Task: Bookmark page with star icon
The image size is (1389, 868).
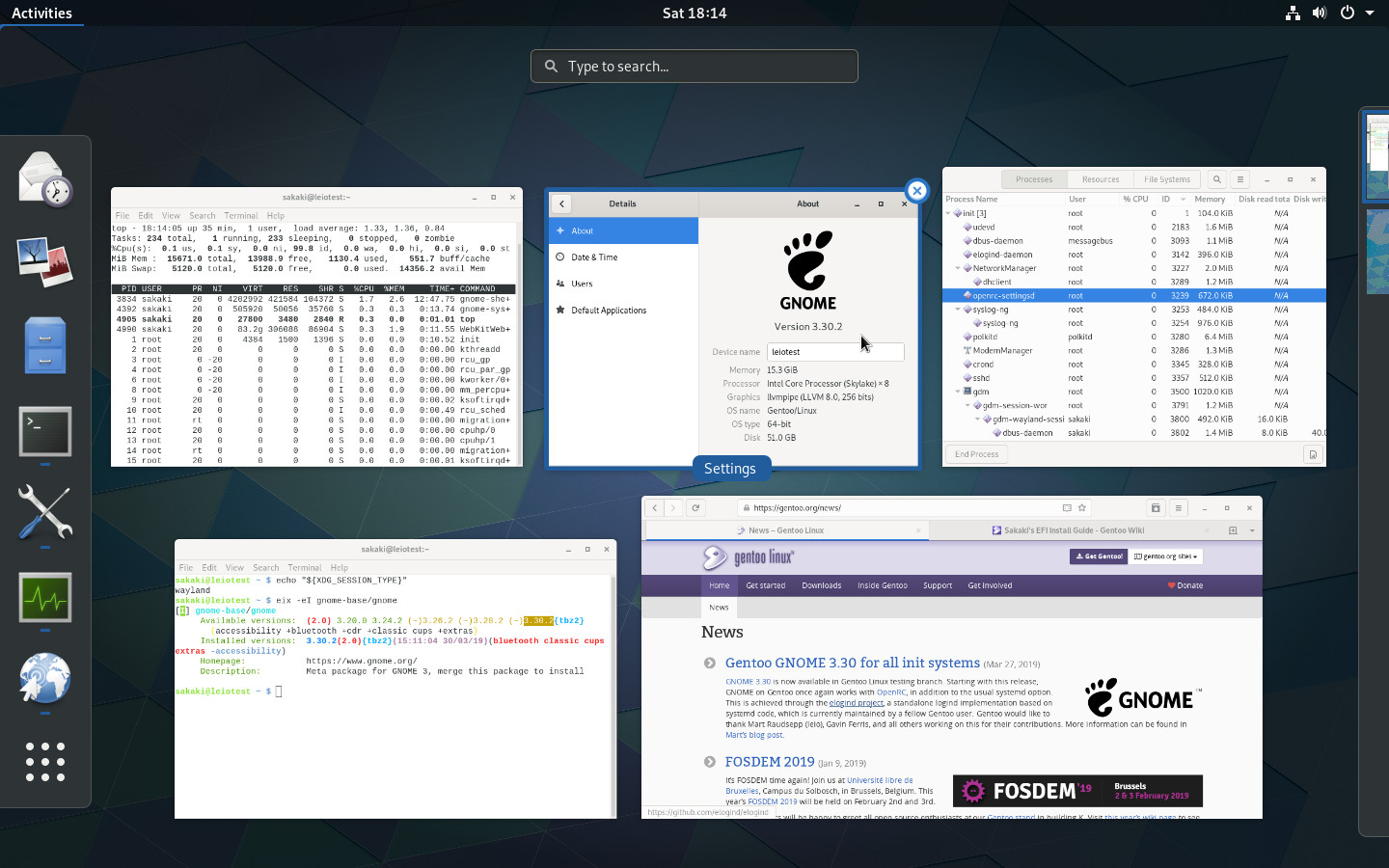Action: pos(1082,507)
